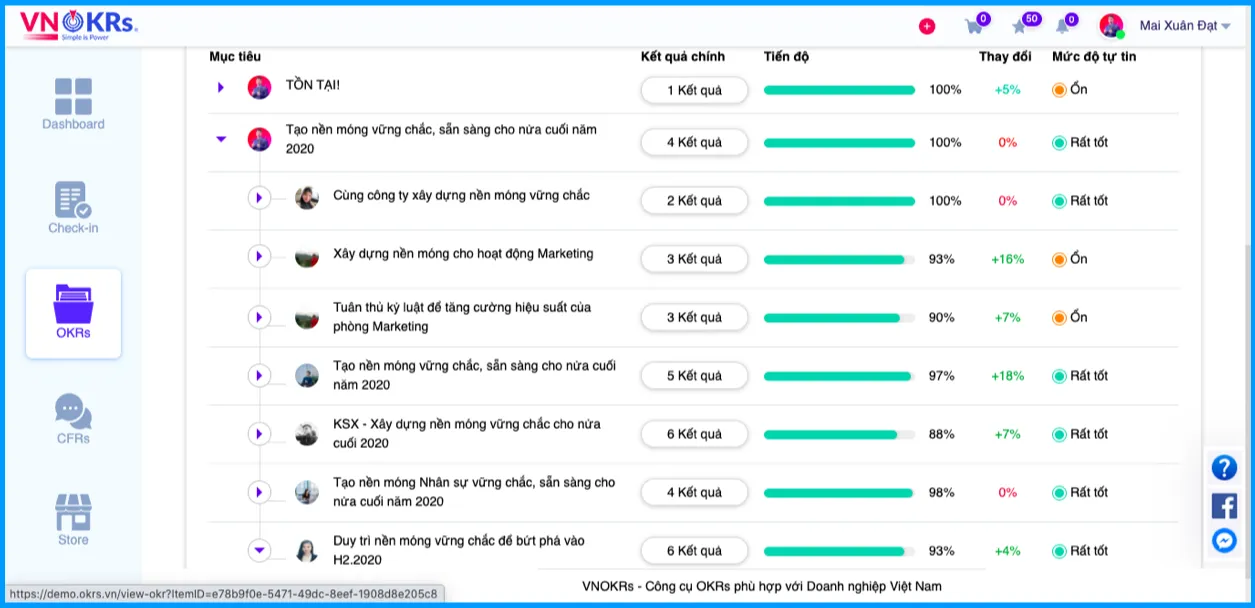Expand Xây dựng nền móng cho hoạt động Marketing
This screenshot has width=1255, height=608.
[x=259, y=257]
